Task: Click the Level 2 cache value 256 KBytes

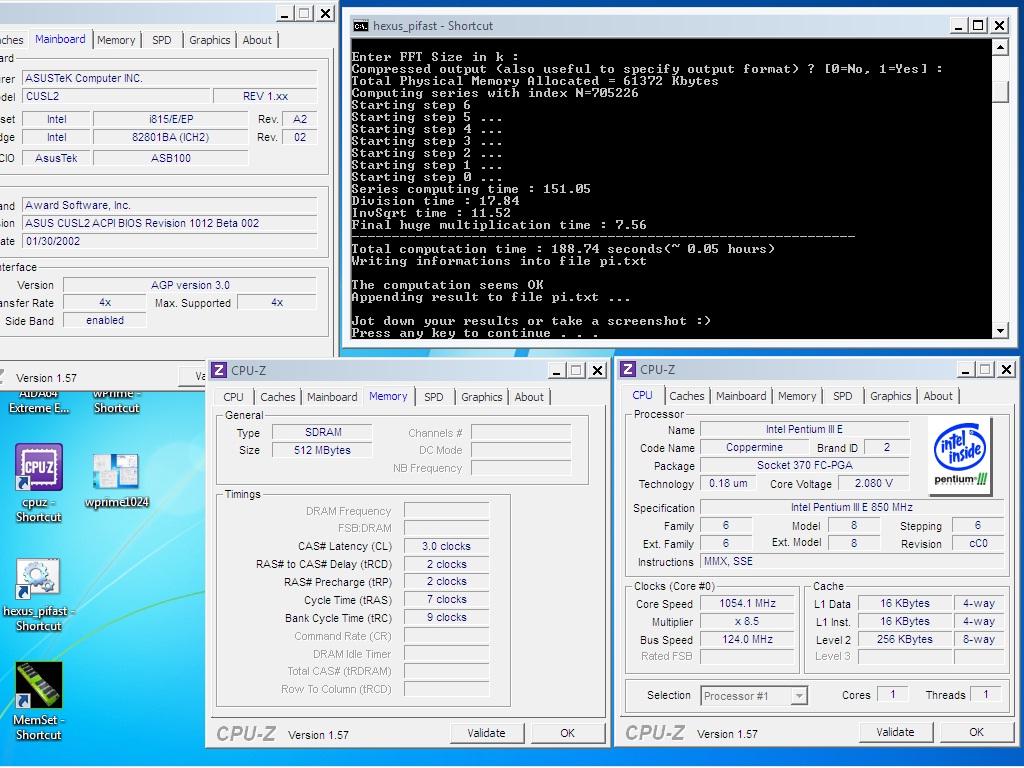Action: 904,639
